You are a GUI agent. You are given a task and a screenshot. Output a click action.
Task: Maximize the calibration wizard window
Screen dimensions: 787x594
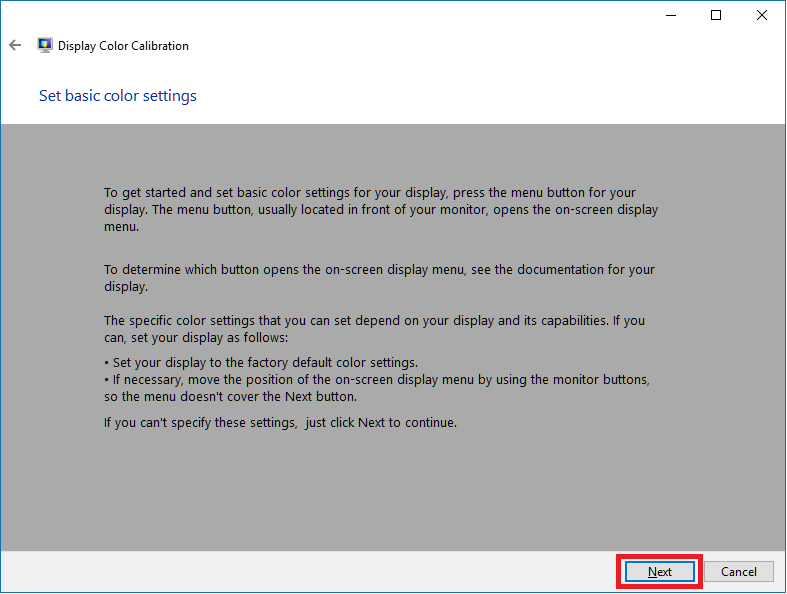pyautogui.click(x=716, y=15)
